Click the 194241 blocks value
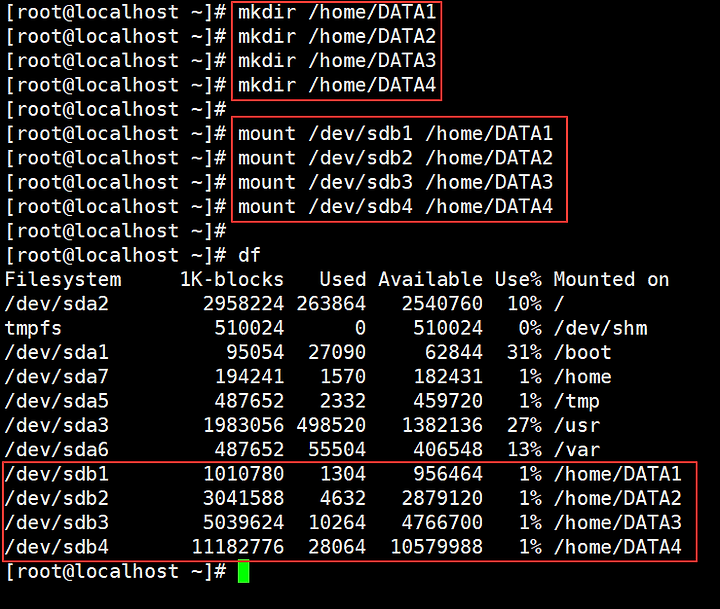This screenshot has width=720, height=609. point(249,377)
